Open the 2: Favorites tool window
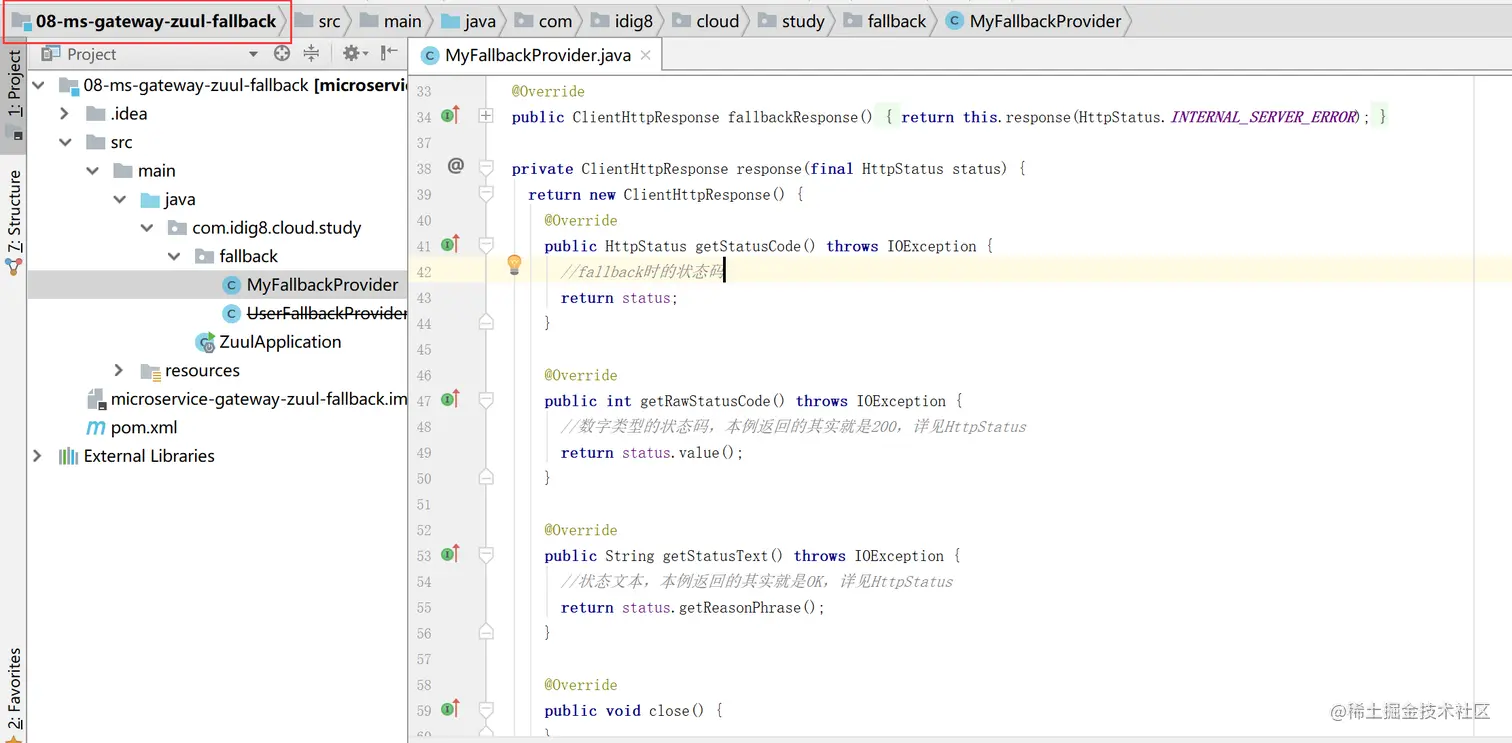 point(14,694)
